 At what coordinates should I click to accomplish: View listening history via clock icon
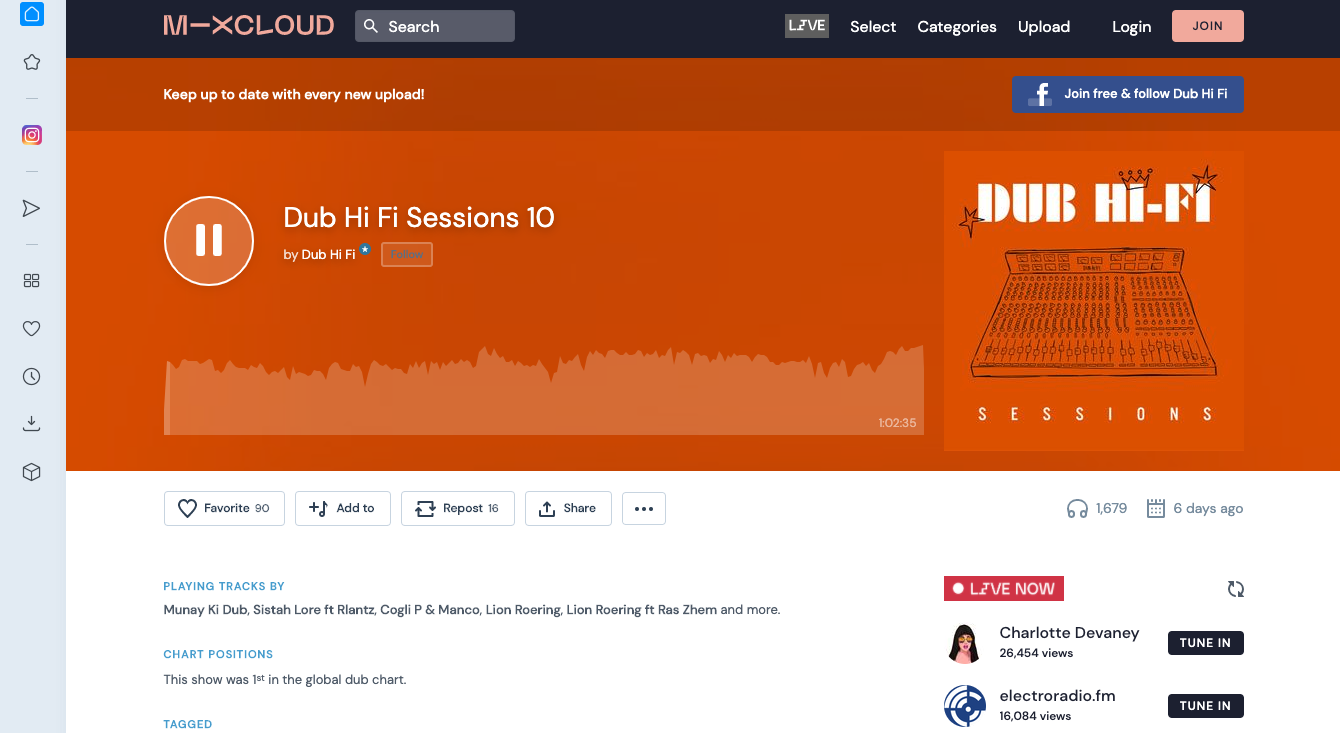31,376
